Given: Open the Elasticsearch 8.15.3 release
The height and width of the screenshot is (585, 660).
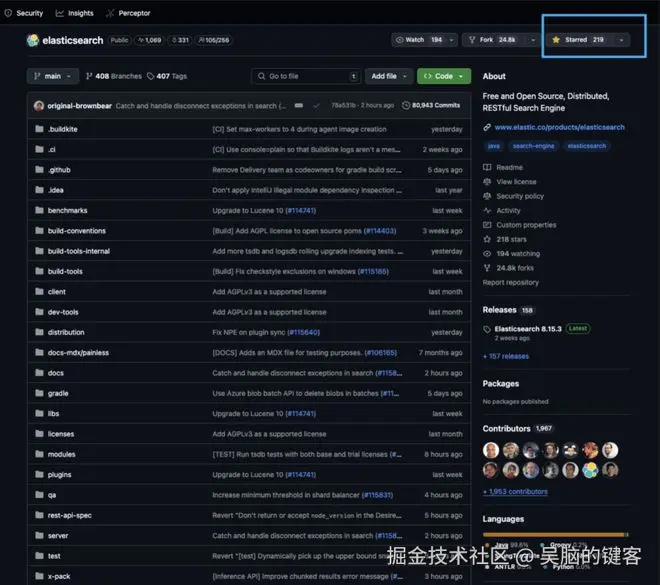Looking at the screenshot, I should [x=528, y=329].
